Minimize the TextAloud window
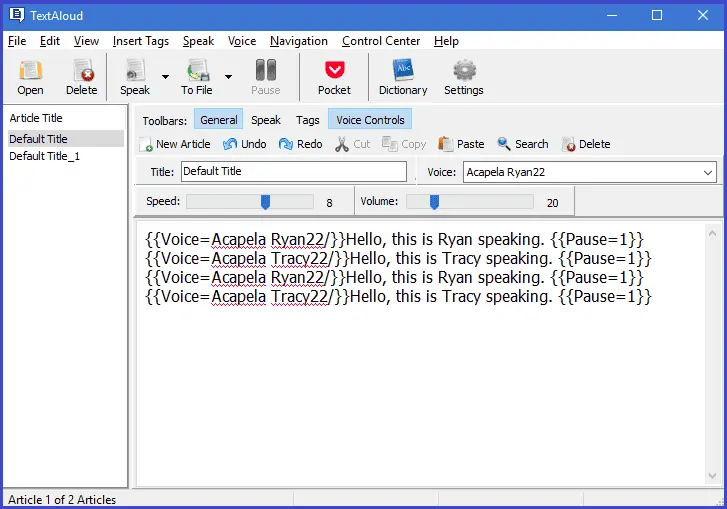Viewport: 727px width, 509px height. point(612,15)
